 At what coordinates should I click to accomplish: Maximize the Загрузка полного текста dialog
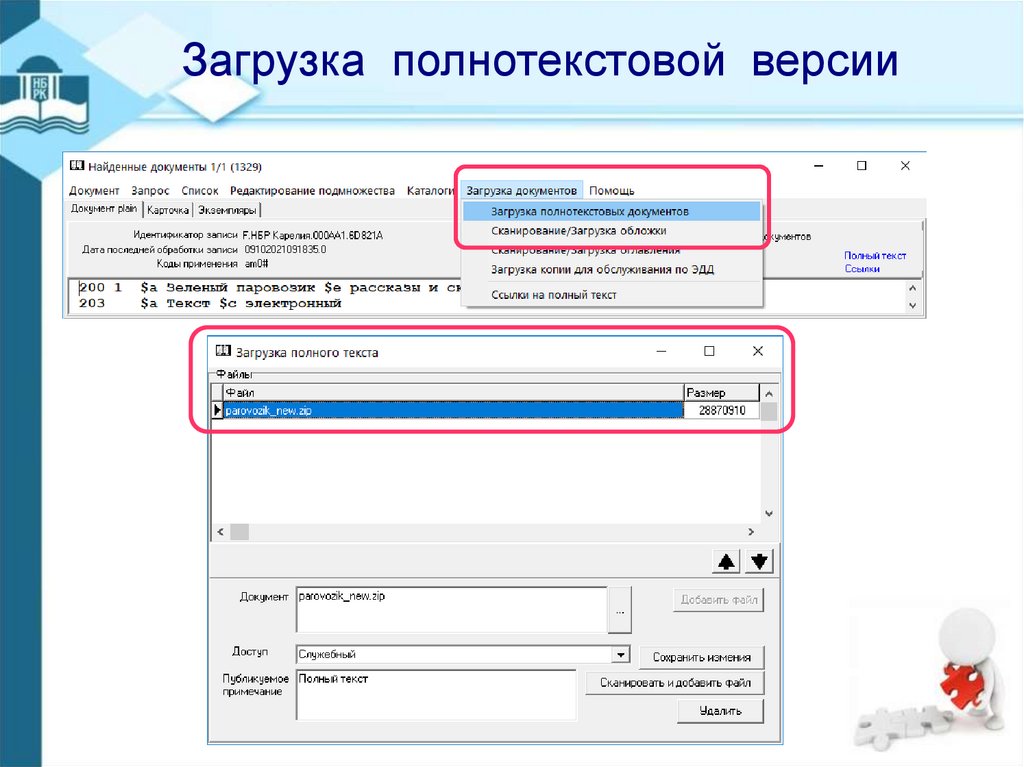709,351
